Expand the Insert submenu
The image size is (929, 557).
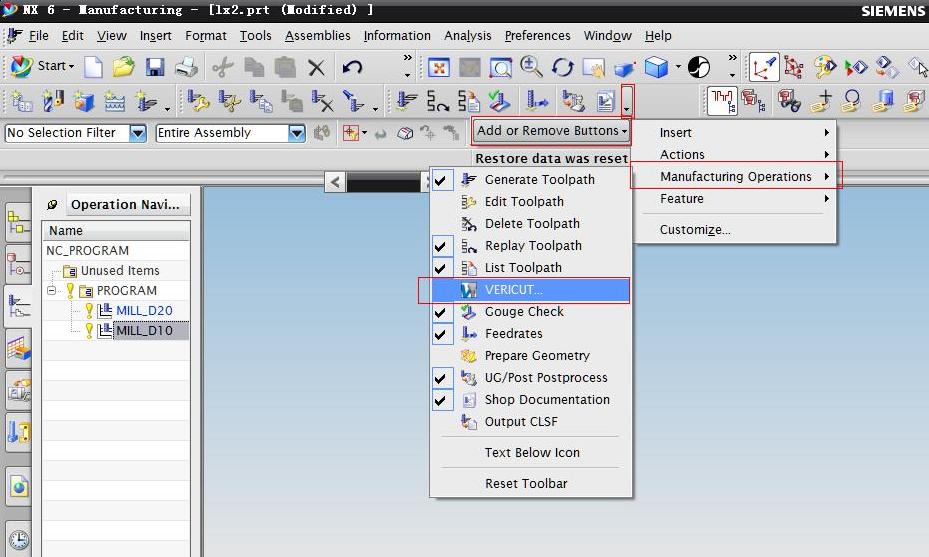click(x=735, y=133)
